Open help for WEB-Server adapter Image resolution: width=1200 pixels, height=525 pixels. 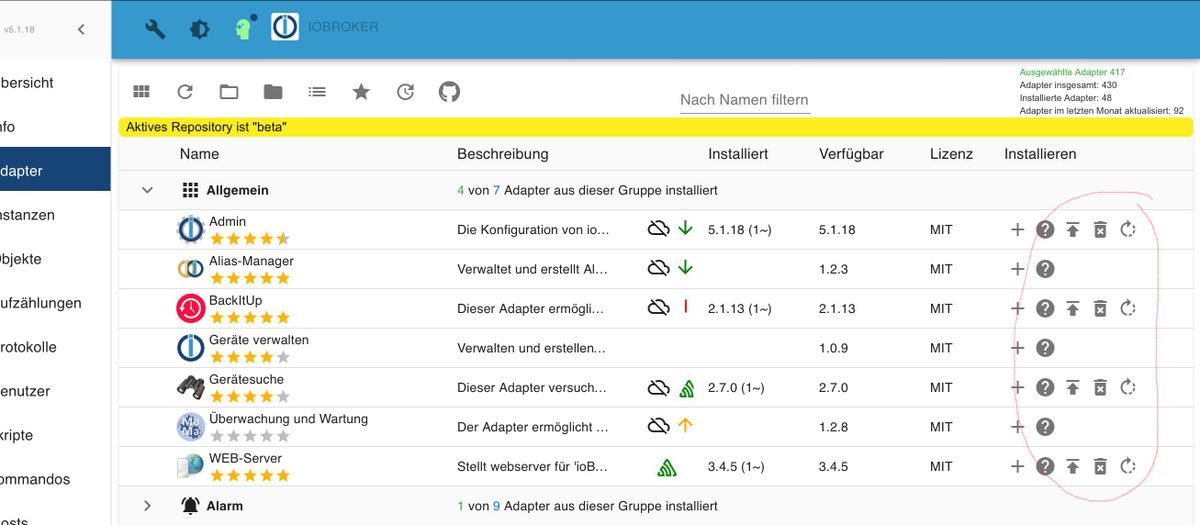pyautogui.click(x=1045, y=466)
